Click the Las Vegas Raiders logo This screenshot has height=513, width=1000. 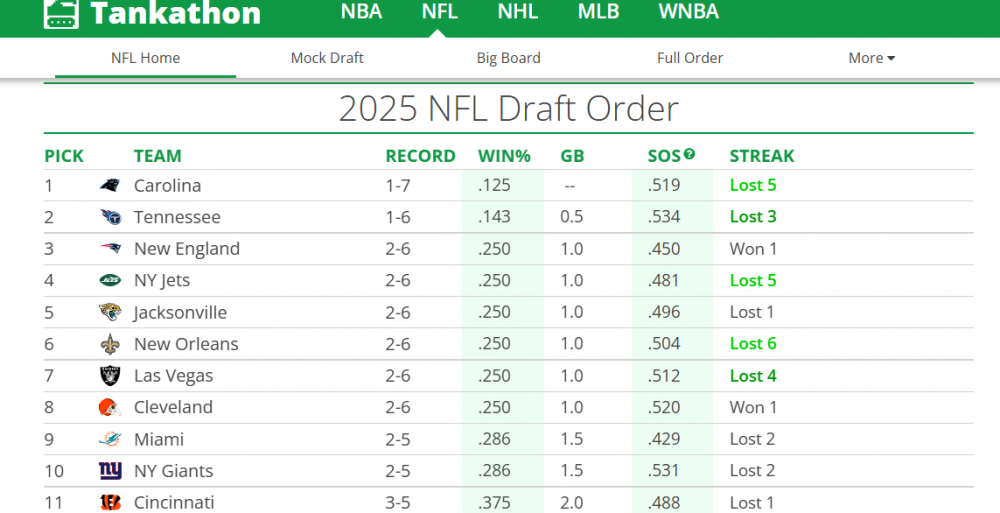110,376
